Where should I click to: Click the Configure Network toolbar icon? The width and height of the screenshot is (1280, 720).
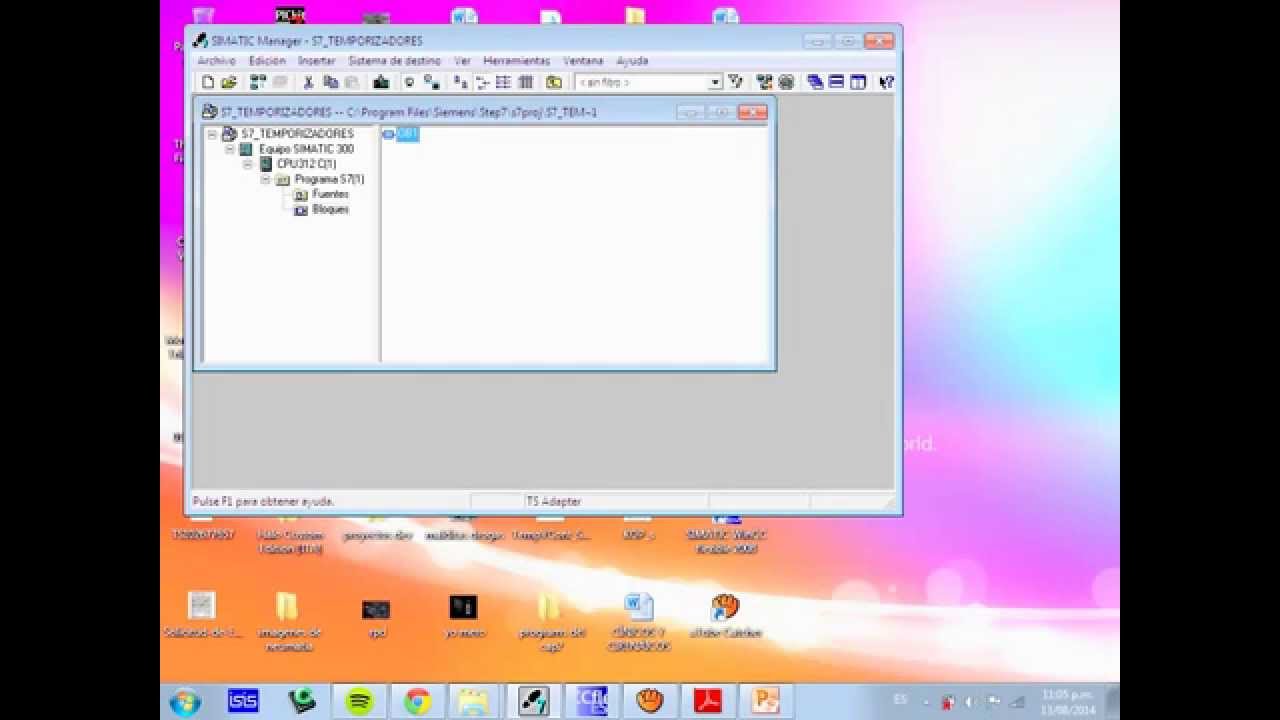click(x=764, y=82)
